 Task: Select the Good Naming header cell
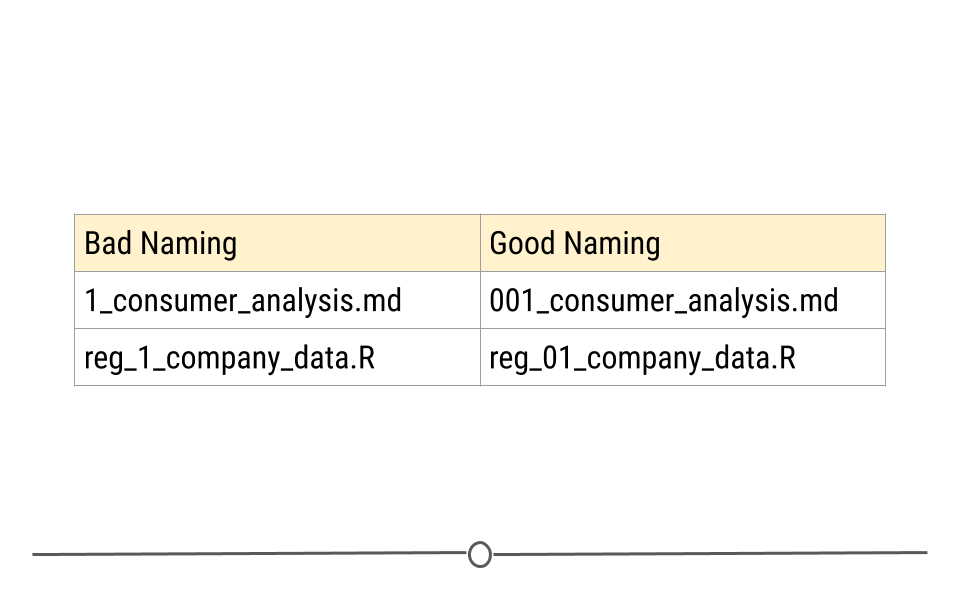click(683, 243)
